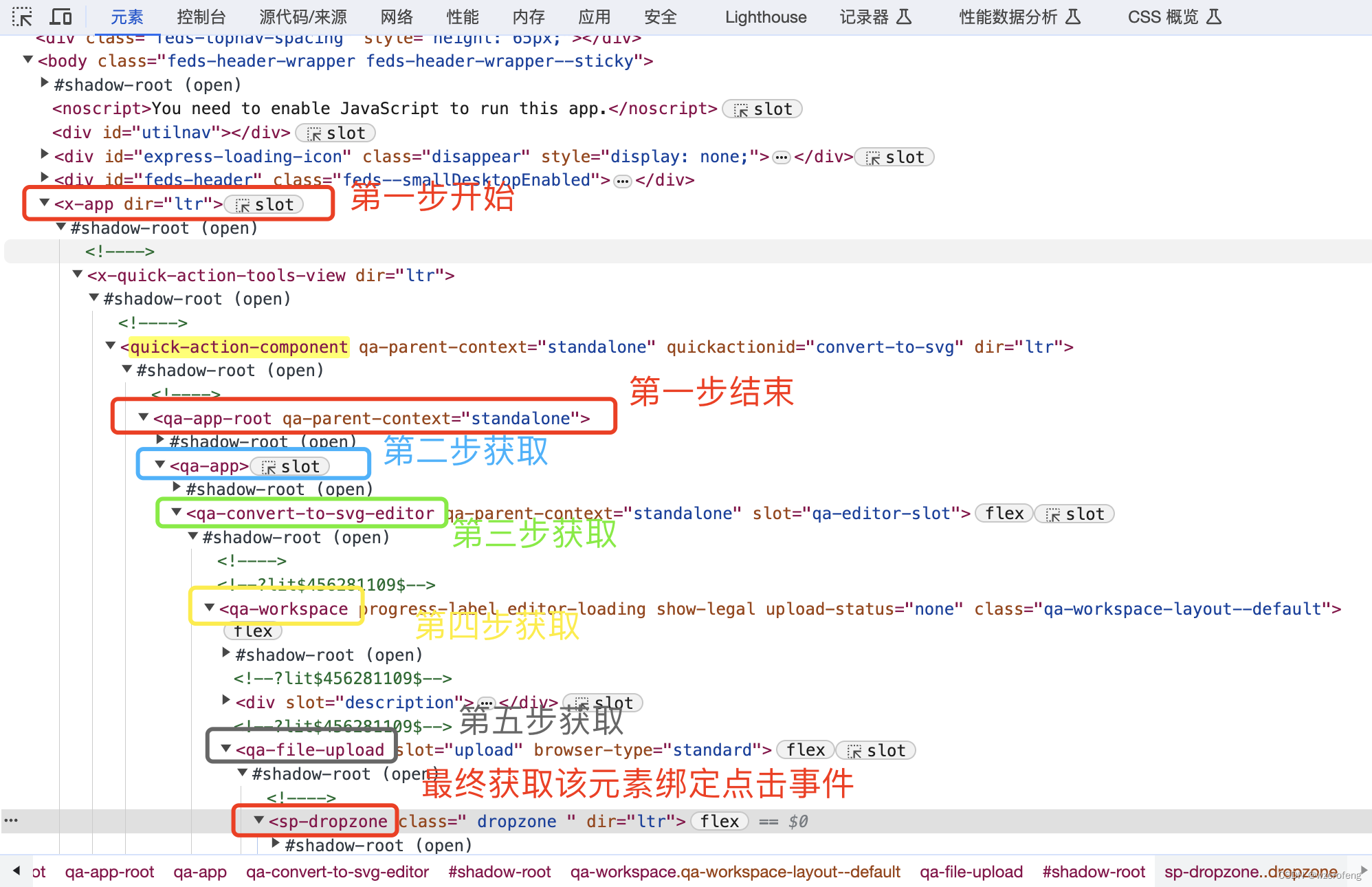Expand sp-dropzone's #shadow-root

[x=276, y=844]
